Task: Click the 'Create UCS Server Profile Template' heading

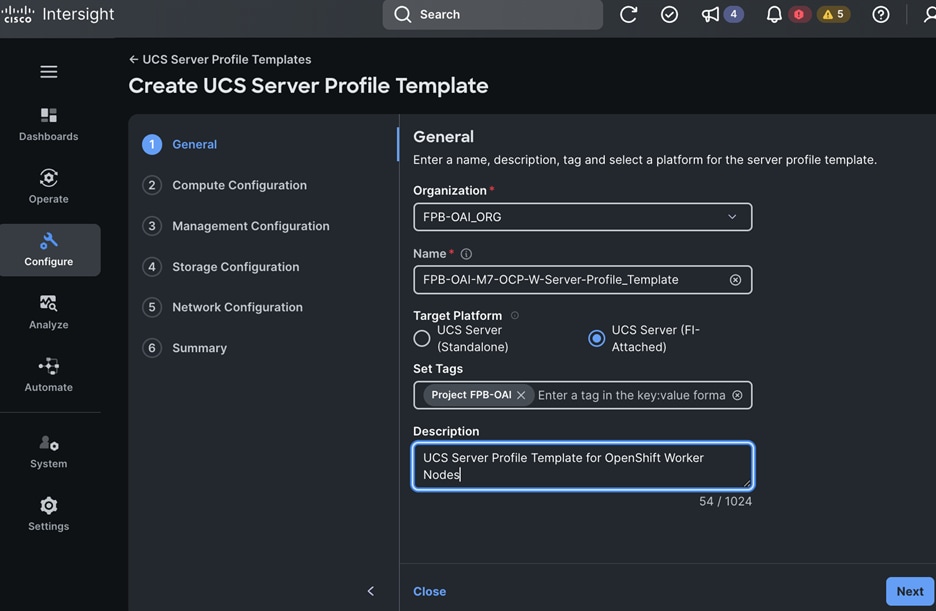Action: tap(309, 86)
